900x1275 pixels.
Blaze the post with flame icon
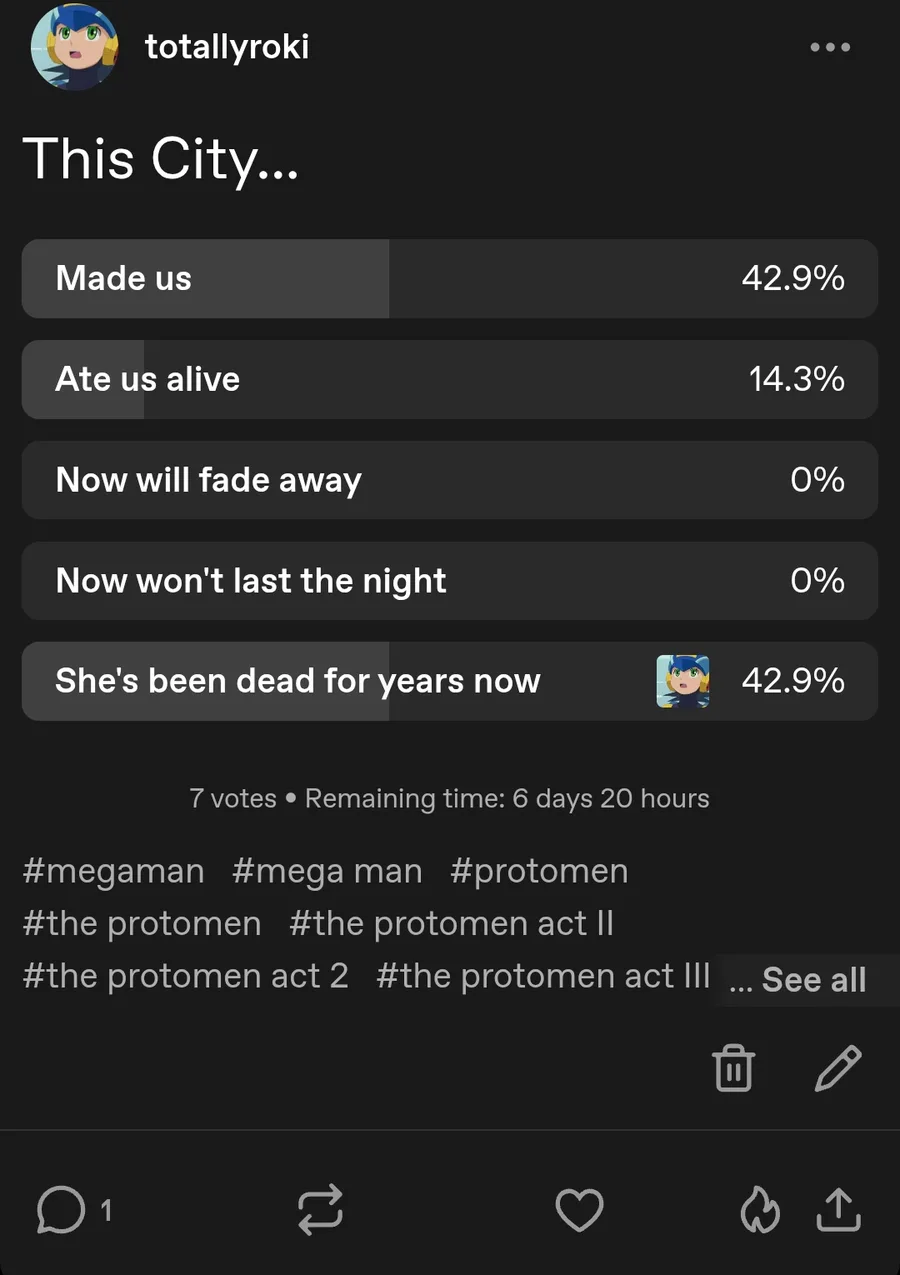click(759, 1211)
